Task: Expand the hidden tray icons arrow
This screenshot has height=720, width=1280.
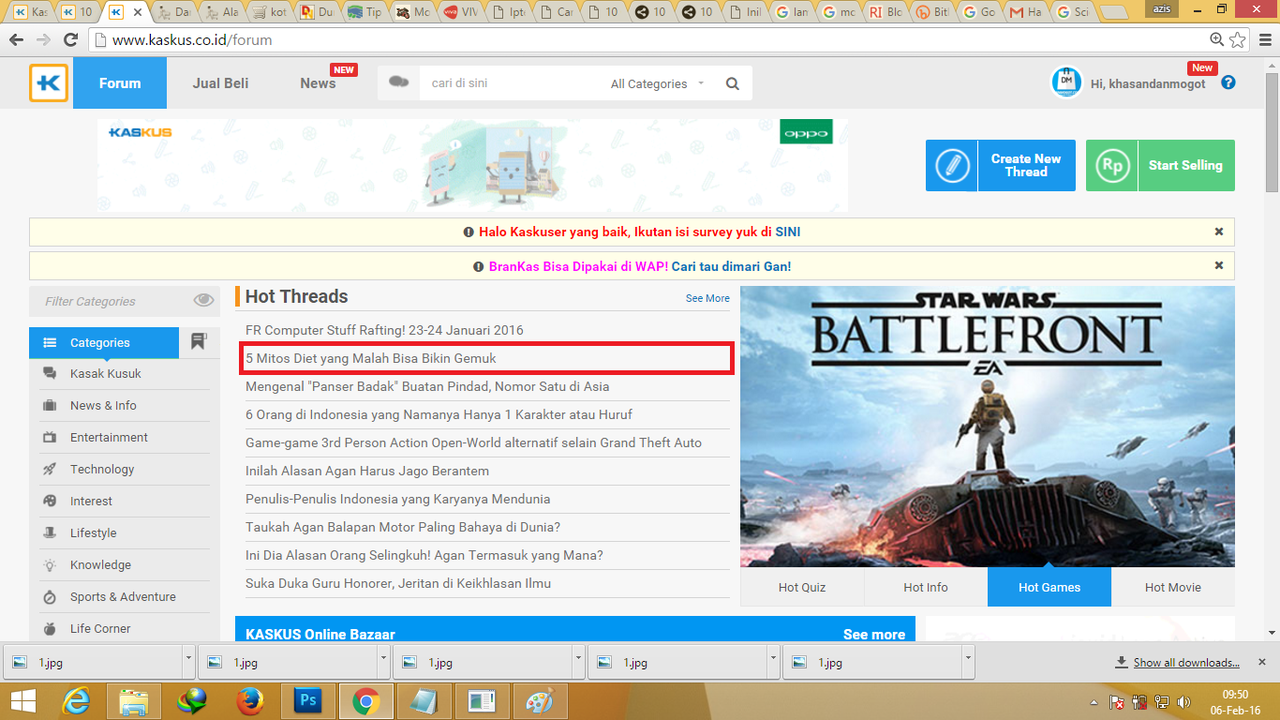Action: tap(1093, 702)
